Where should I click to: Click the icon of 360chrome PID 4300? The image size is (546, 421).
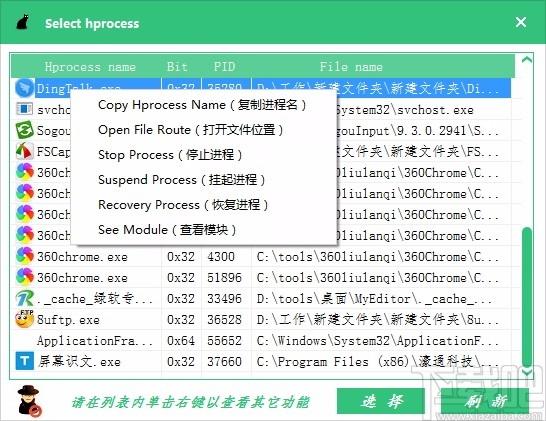(24, 256)
